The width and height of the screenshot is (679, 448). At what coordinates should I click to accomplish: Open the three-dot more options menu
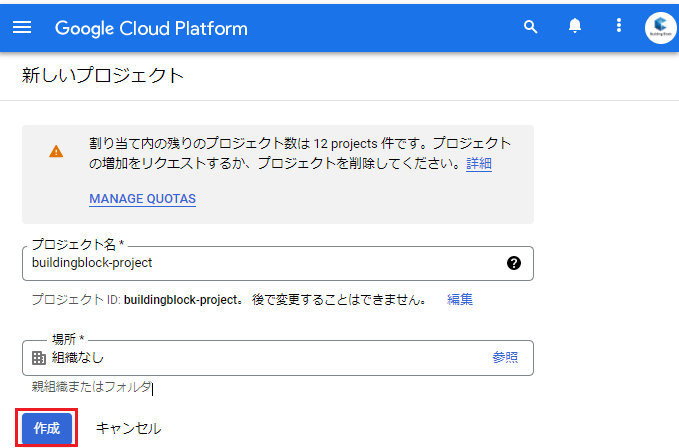tap(619, 26)
